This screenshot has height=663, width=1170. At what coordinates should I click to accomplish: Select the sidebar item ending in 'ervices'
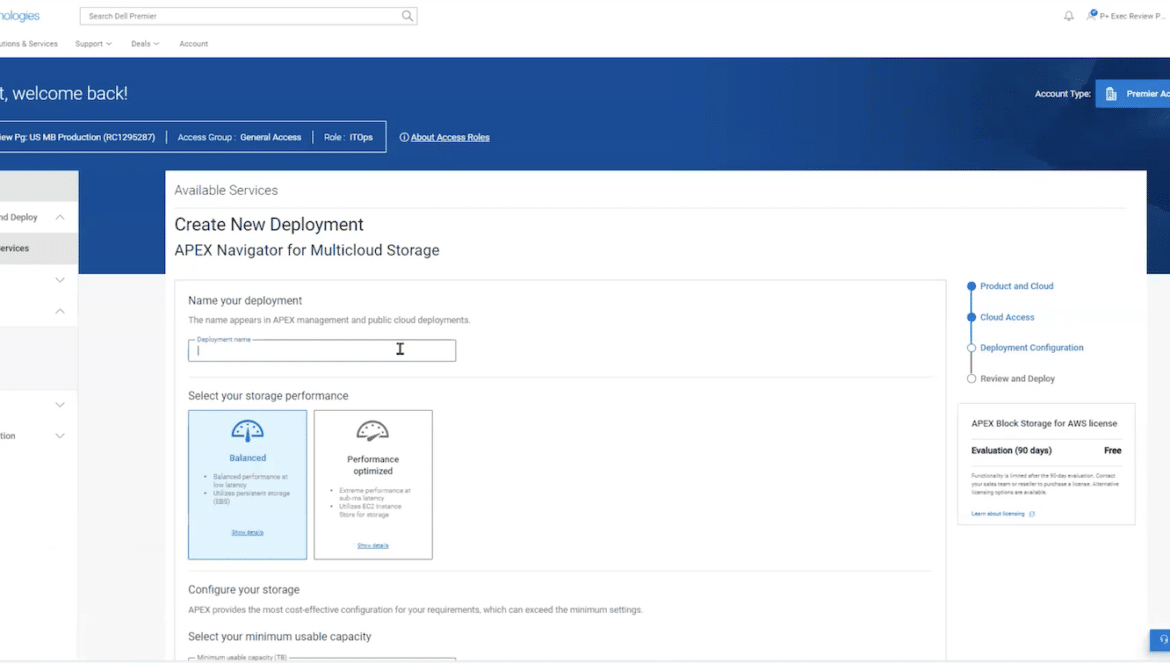[x=39, y=248]
